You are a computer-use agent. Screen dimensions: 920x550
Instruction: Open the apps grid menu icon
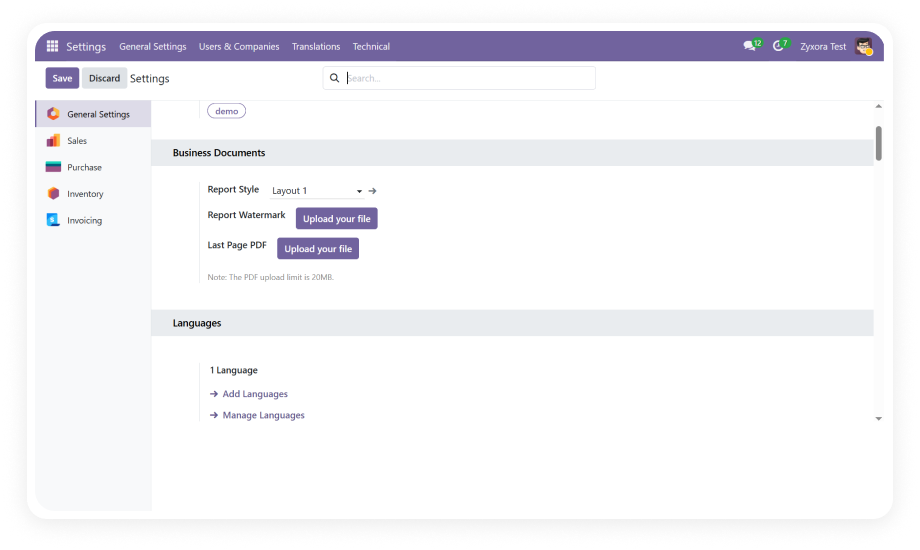(x=52, y=46)
